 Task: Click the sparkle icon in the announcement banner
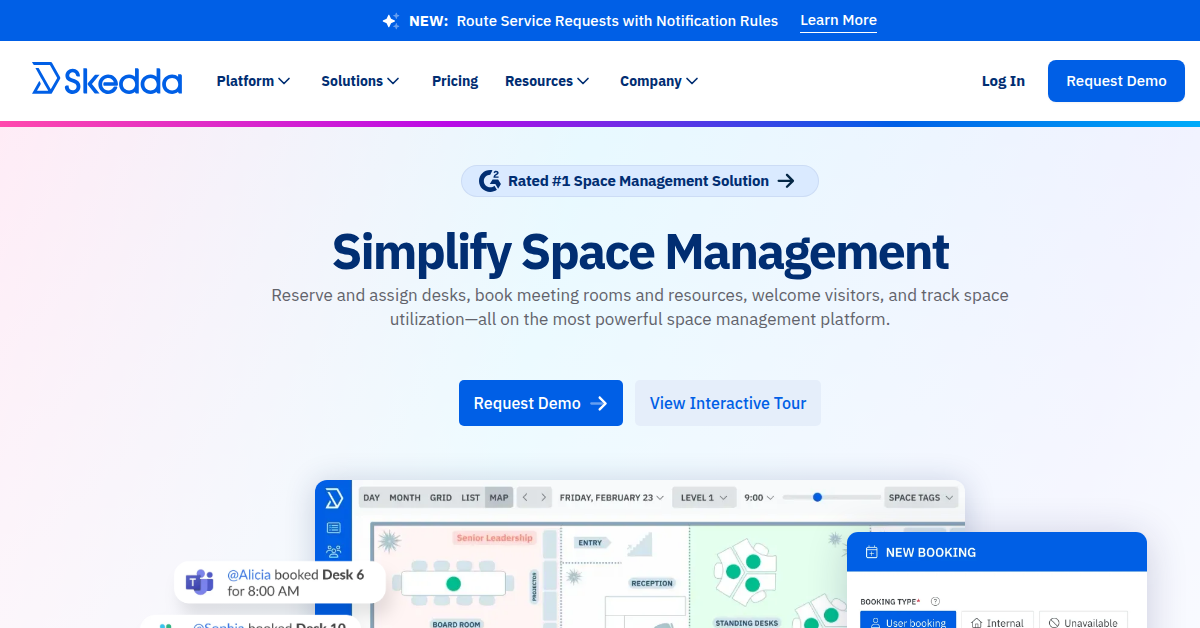pyautogui.click(x=391, y=21)
